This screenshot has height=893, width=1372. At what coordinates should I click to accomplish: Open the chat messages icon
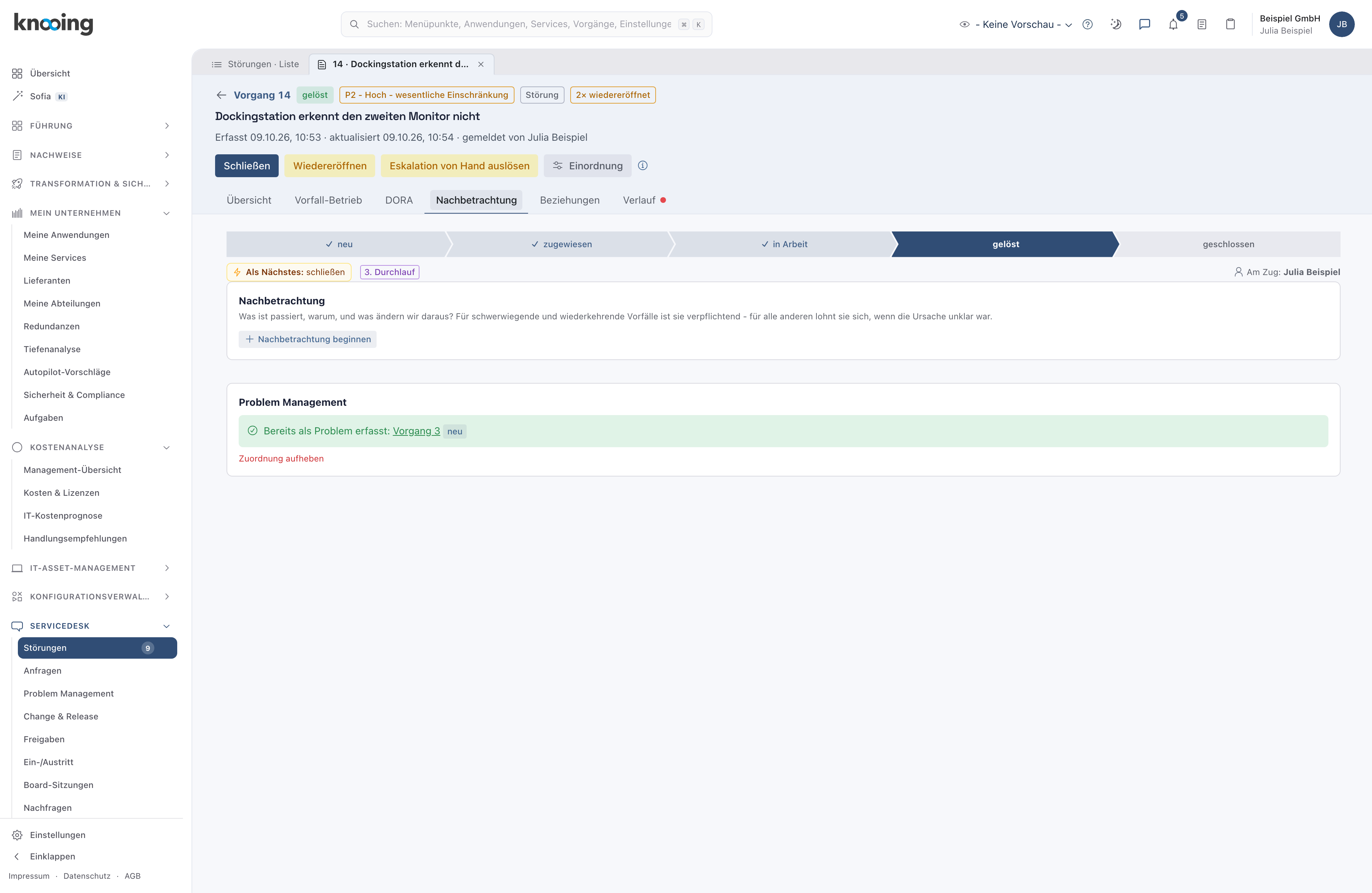pos(1144,24)
